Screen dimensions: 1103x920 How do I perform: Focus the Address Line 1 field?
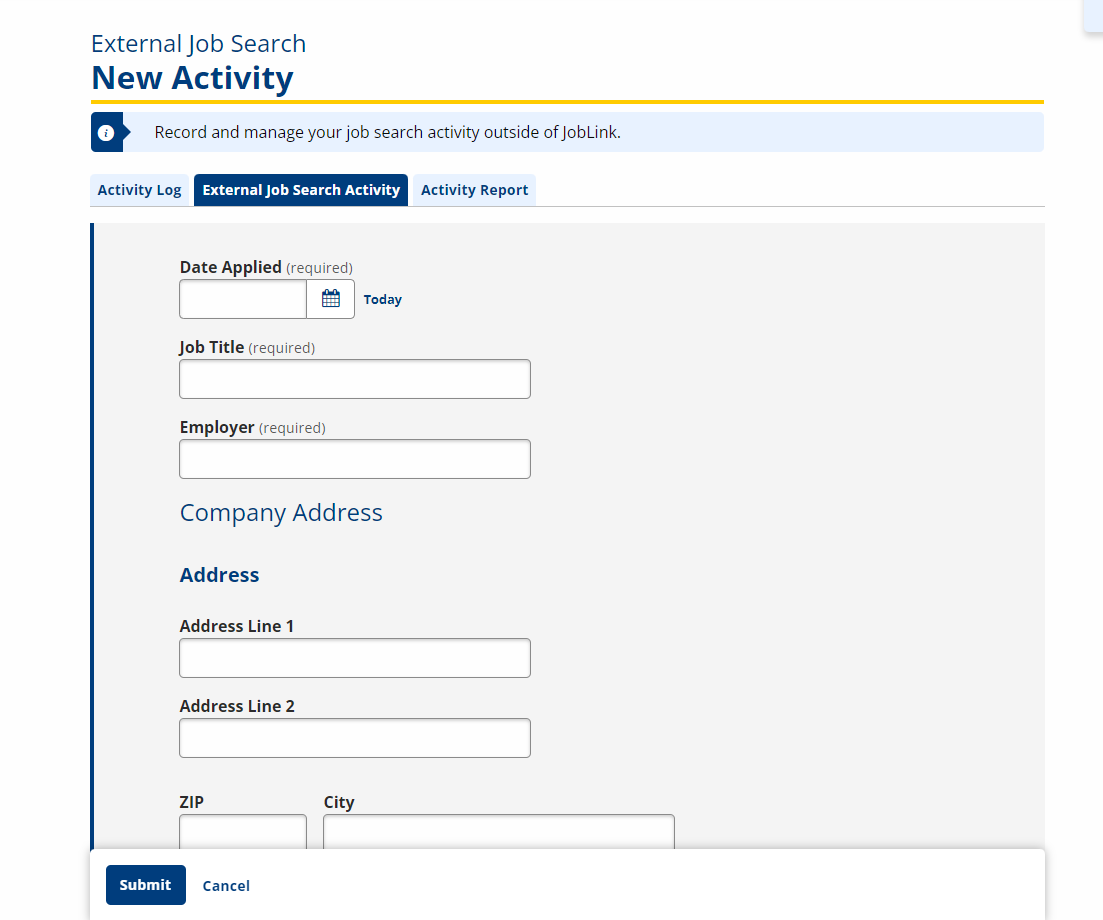click(355, 658)
